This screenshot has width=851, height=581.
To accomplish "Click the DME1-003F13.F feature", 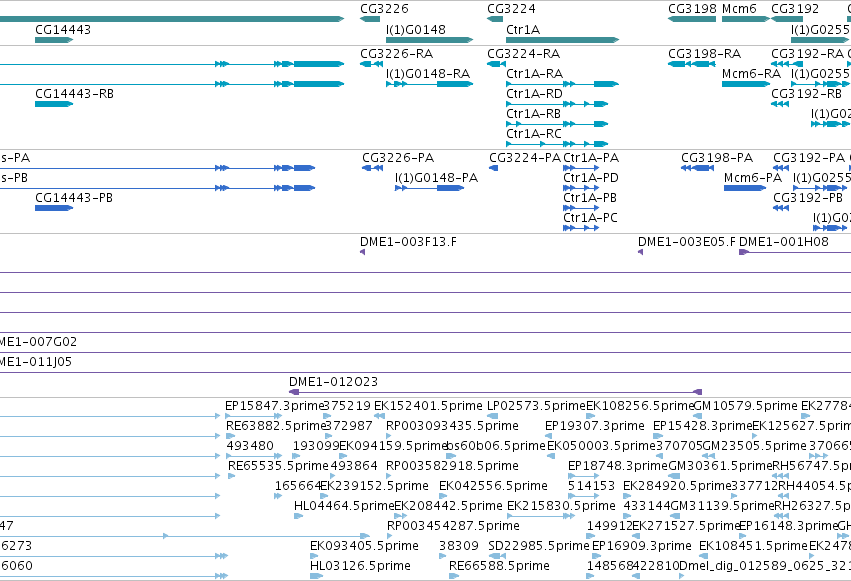I will coord(363,252).
